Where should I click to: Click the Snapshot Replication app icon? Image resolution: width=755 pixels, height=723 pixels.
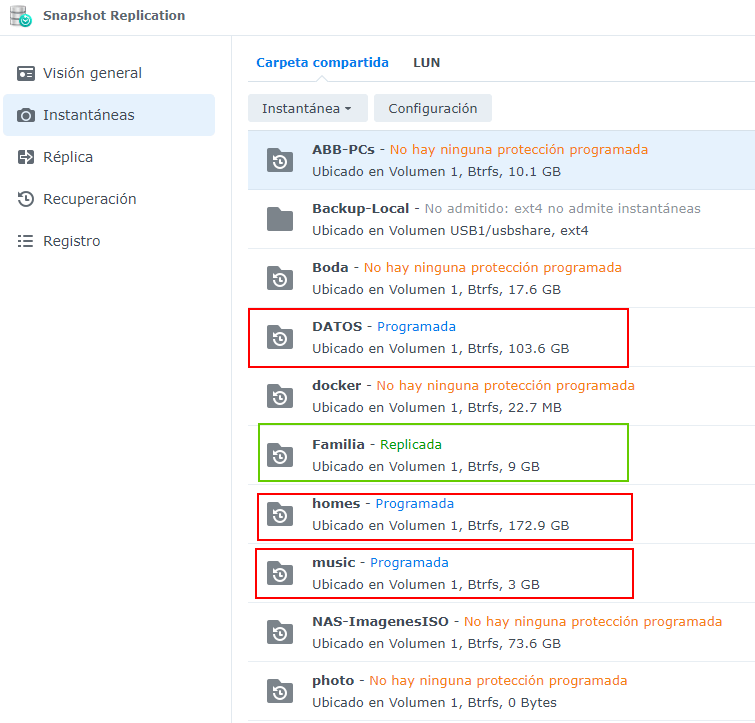[x=20, y=16]
